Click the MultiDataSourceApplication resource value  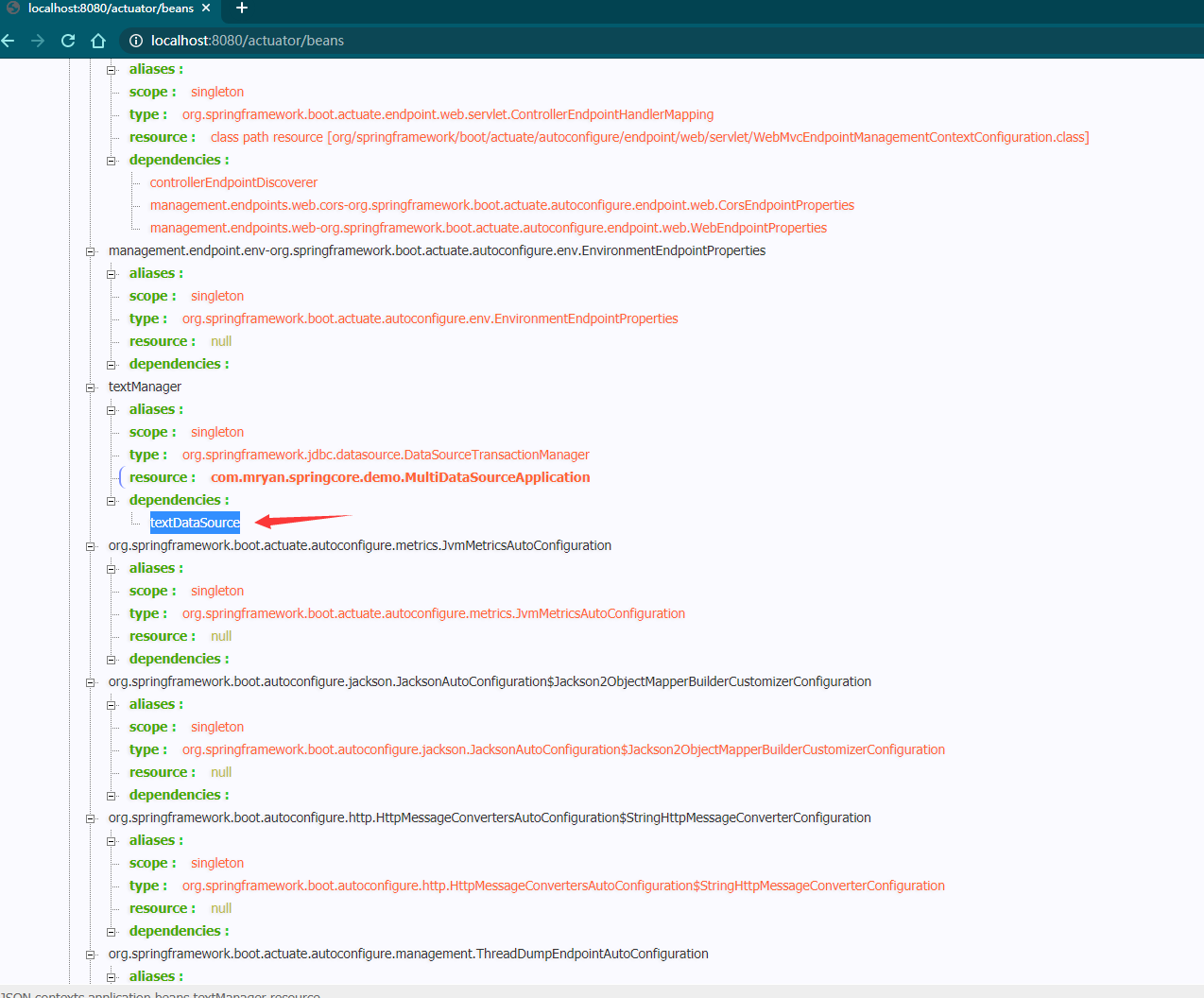pos(400,477)
